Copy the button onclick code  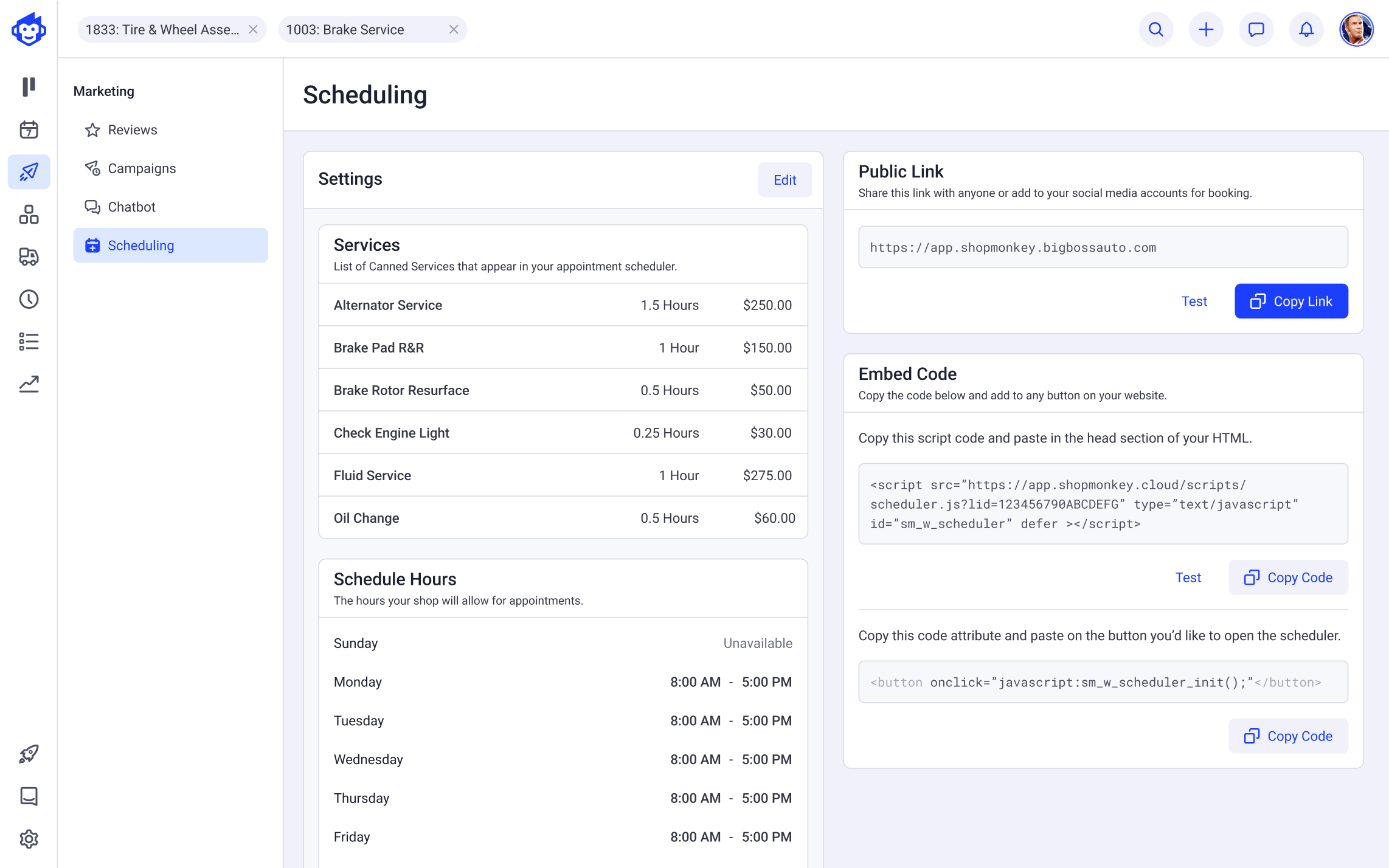tap(1288, 736)
